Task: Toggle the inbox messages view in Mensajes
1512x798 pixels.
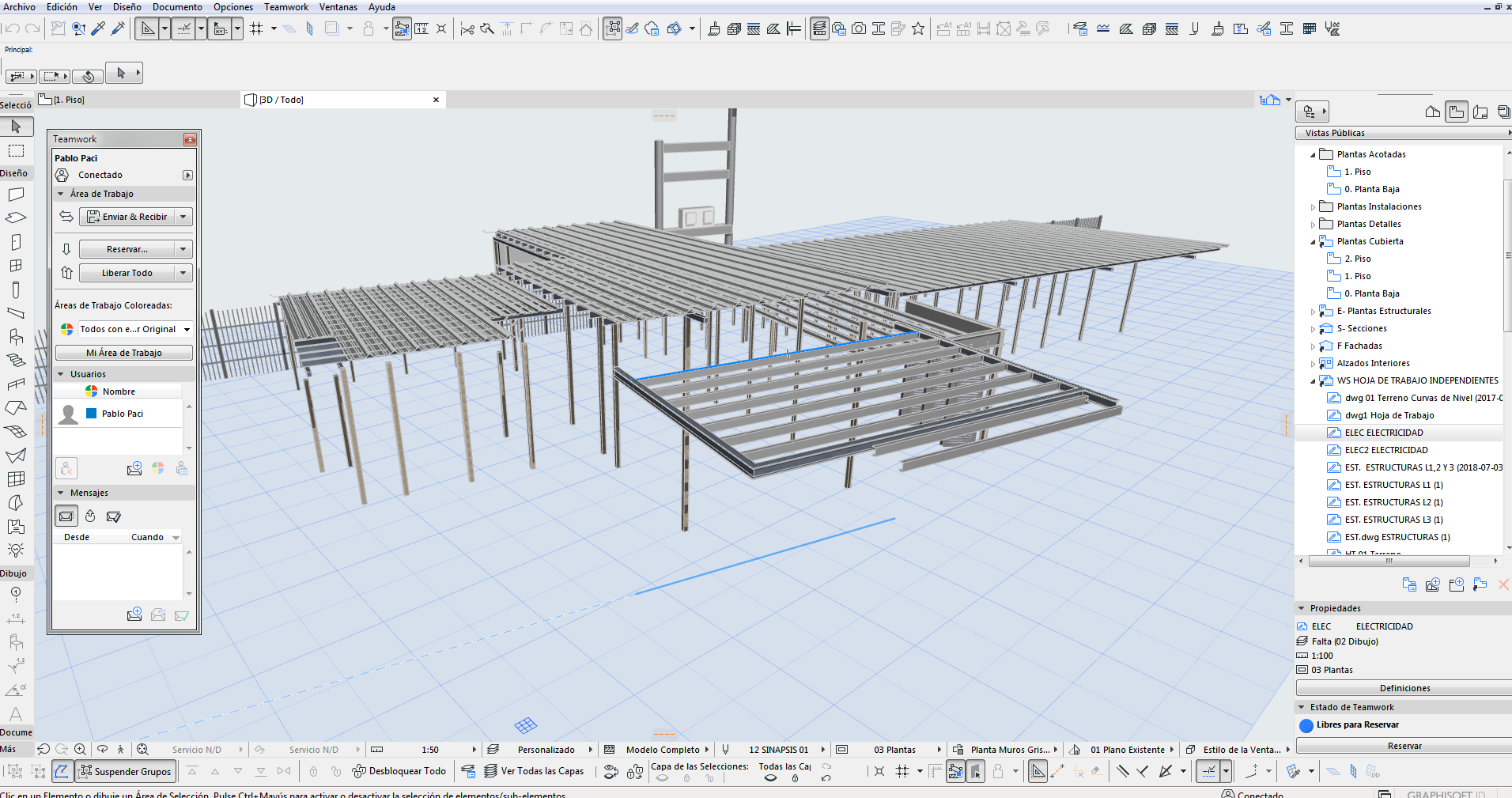Action: tap(66, 516)
